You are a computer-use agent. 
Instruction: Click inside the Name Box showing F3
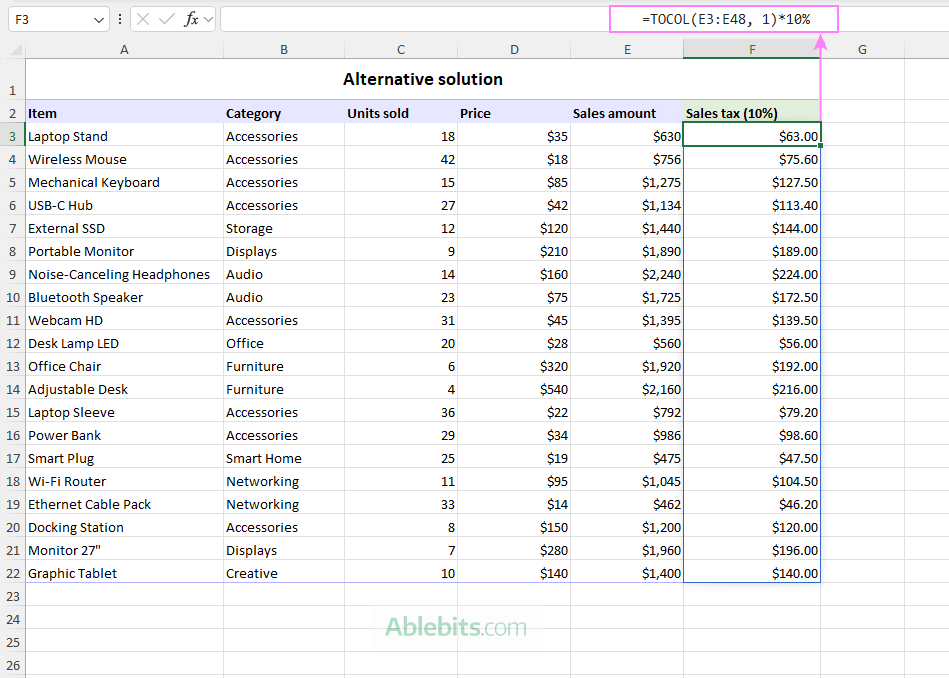pyautogui.click(x=45, y=19)
